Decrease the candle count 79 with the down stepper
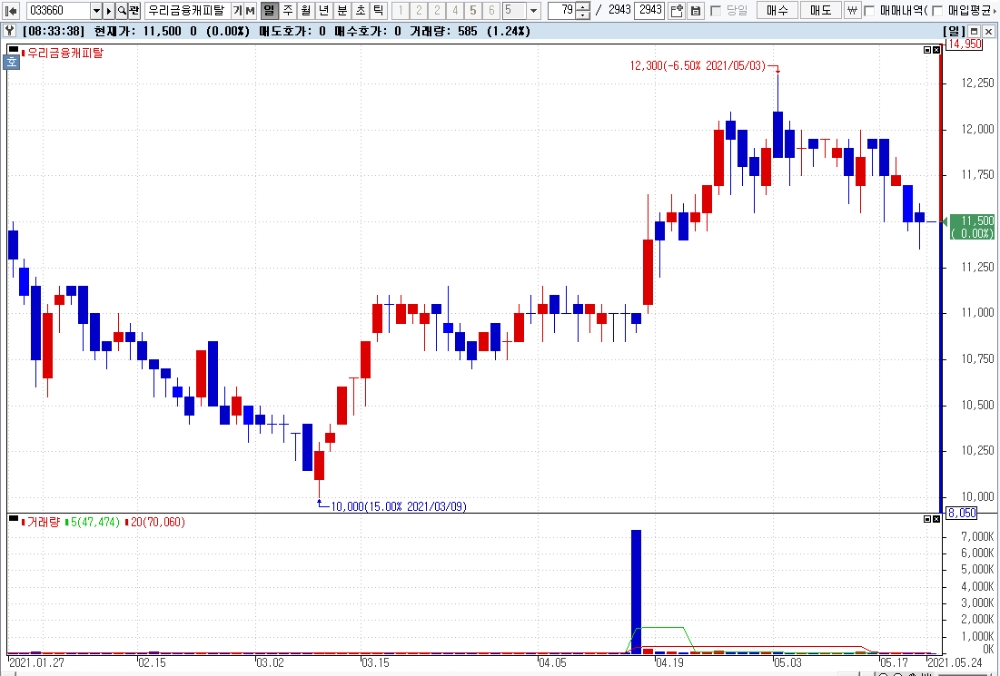The height and width of the screenshot is (676, 1000). (583, 14)
